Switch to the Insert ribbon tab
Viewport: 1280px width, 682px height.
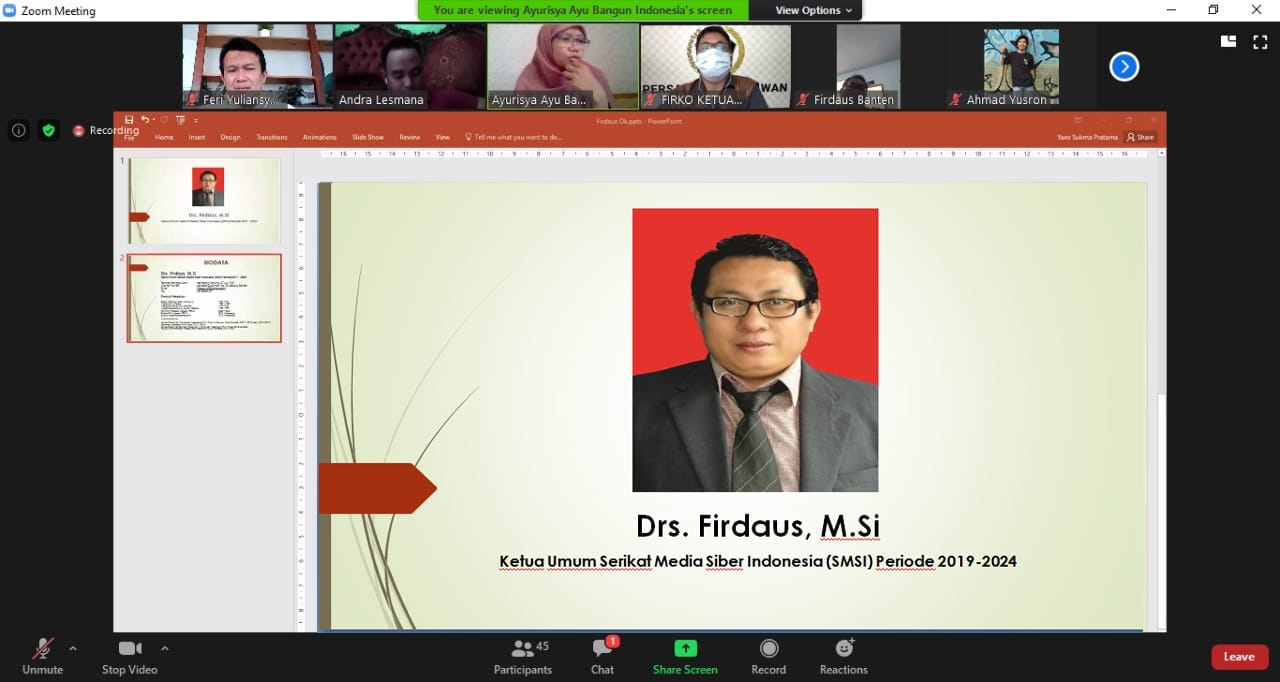[x=197, y=137]
